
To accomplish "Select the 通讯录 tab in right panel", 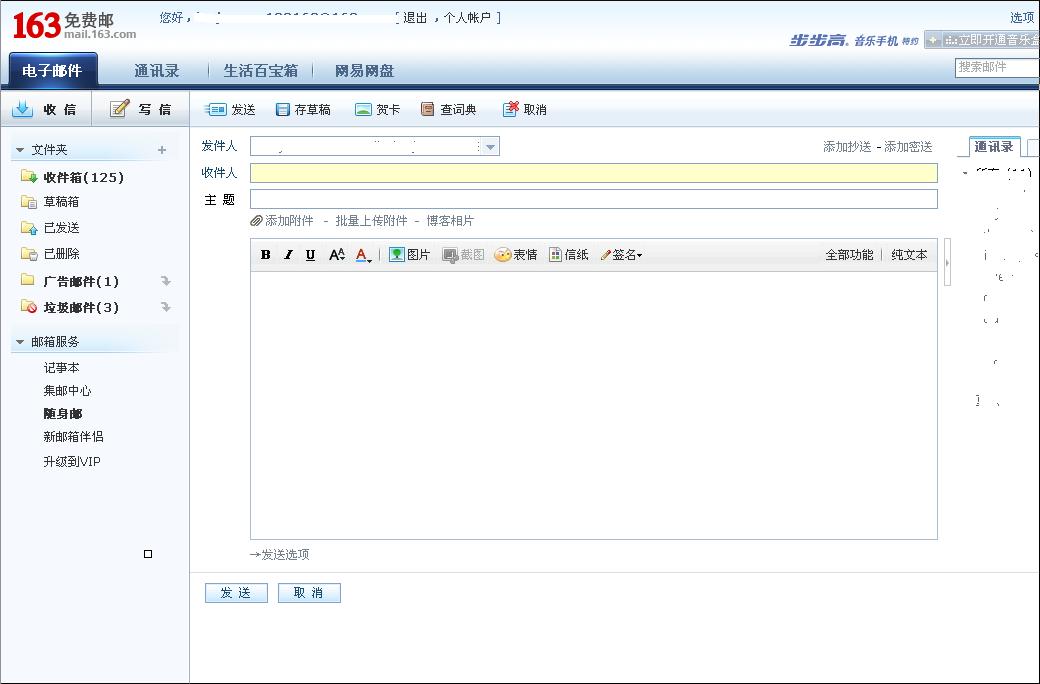I will tap(994, 147).
